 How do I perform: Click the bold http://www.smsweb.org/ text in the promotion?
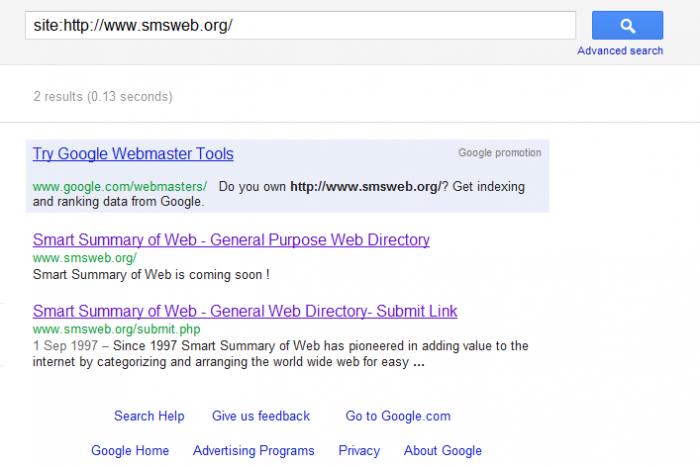coord(364,186)
